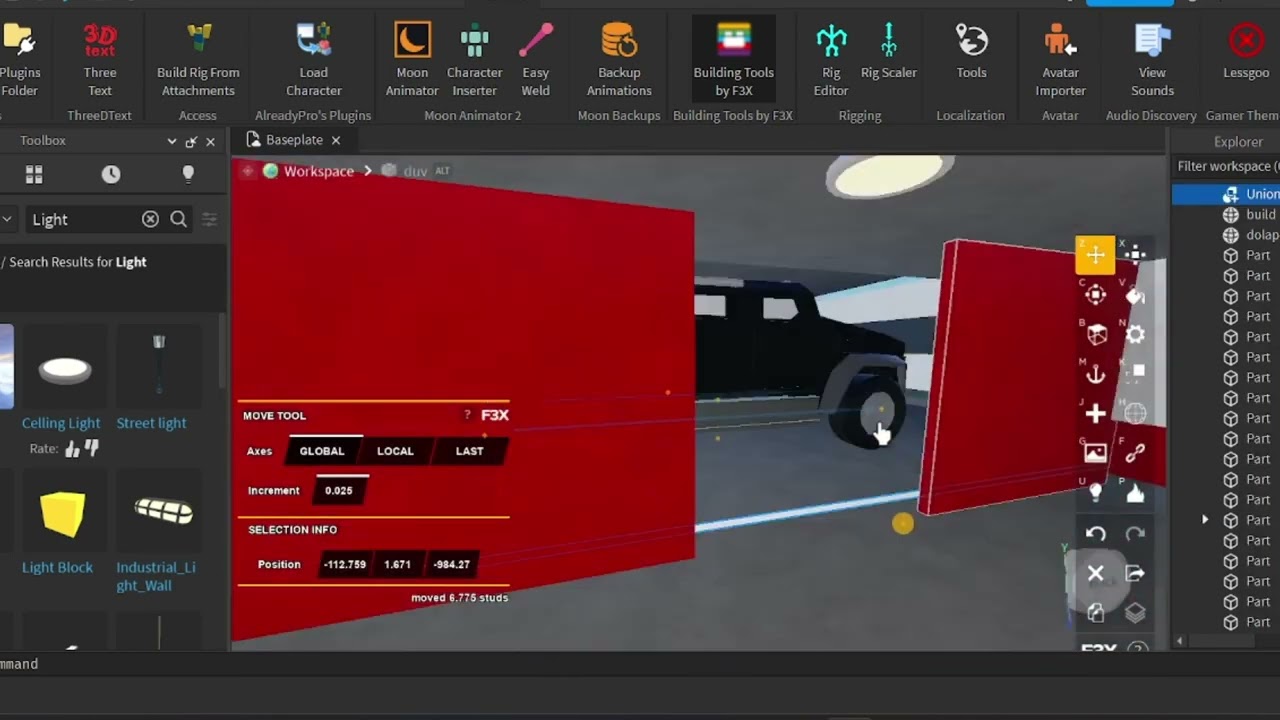Open Moon Animator plugin
This screenshot has width=1280, height=720.
412,60
